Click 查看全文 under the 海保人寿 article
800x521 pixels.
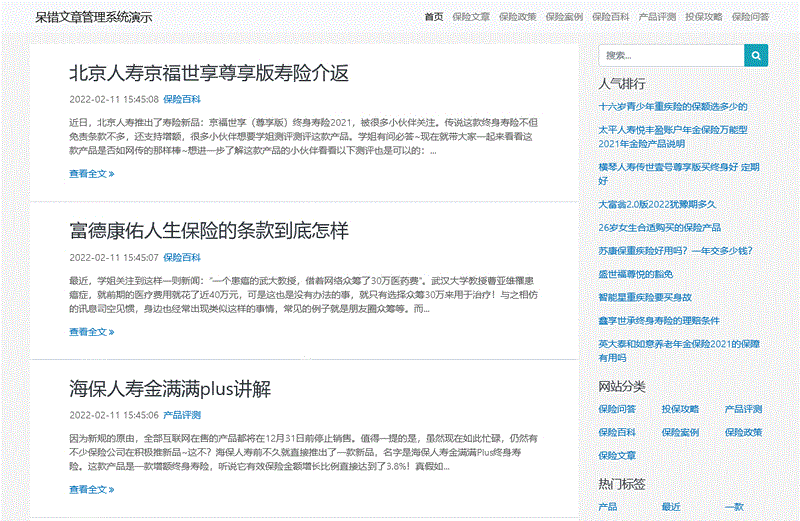(91, 490)
